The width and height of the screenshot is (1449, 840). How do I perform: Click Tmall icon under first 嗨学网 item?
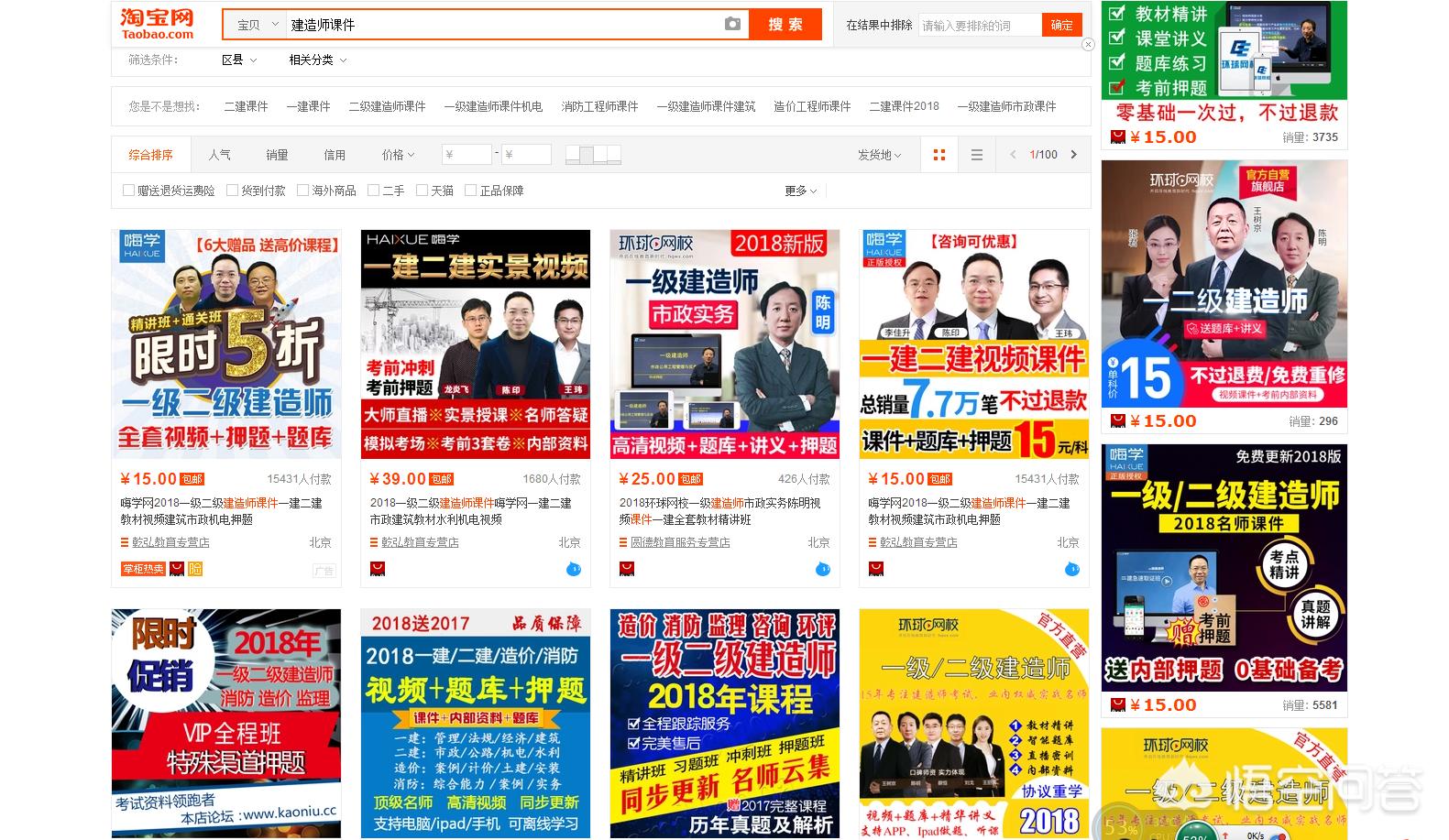pos(177,569)
